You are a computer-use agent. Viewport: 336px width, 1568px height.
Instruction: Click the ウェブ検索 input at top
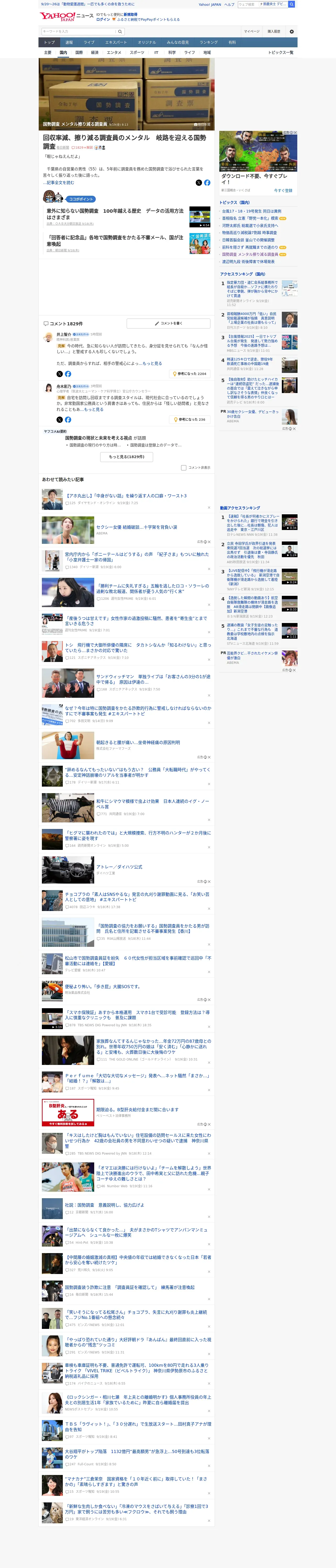pos(248,4)
